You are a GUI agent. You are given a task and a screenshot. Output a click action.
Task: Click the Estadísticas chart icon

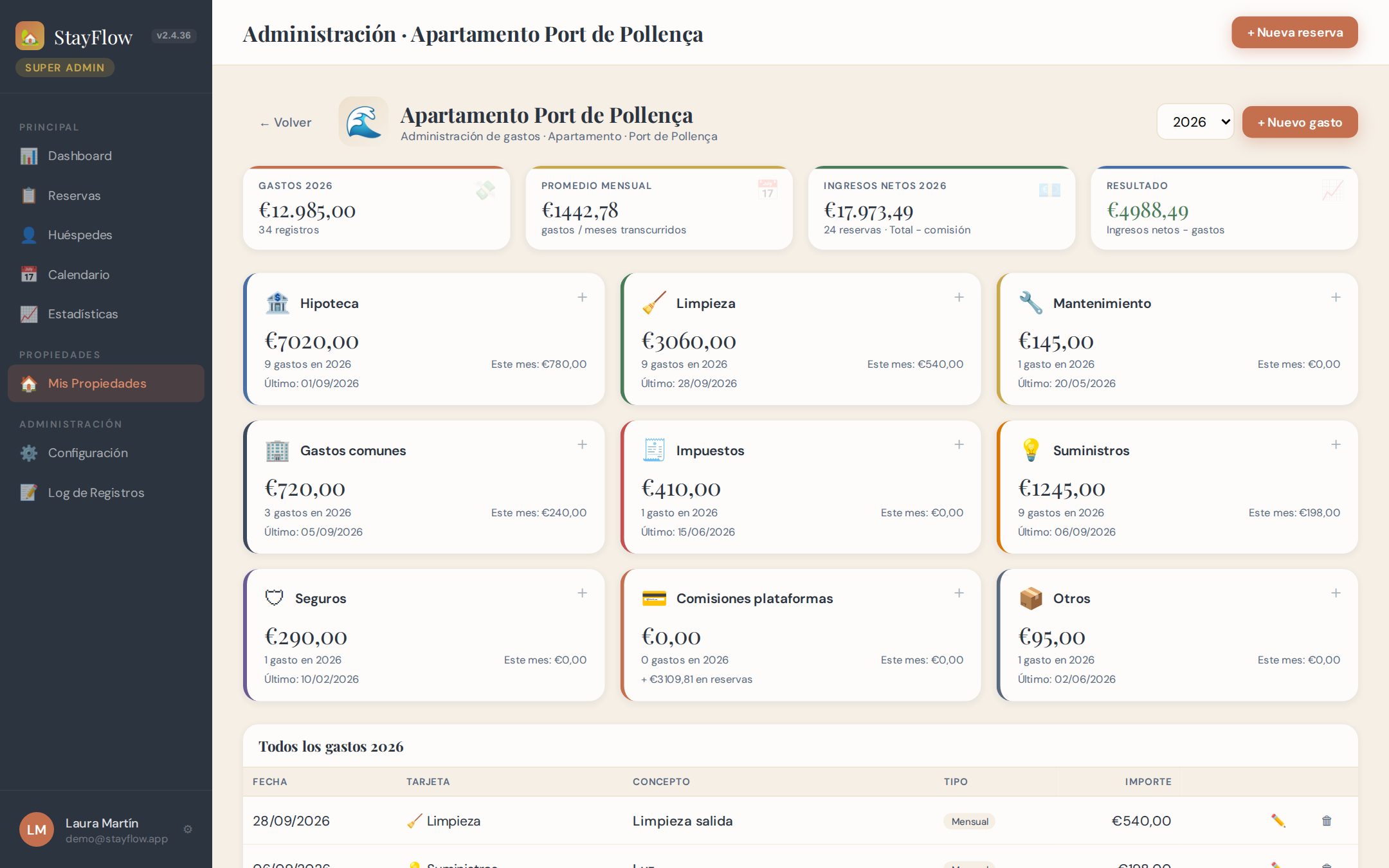coord(29,314)
